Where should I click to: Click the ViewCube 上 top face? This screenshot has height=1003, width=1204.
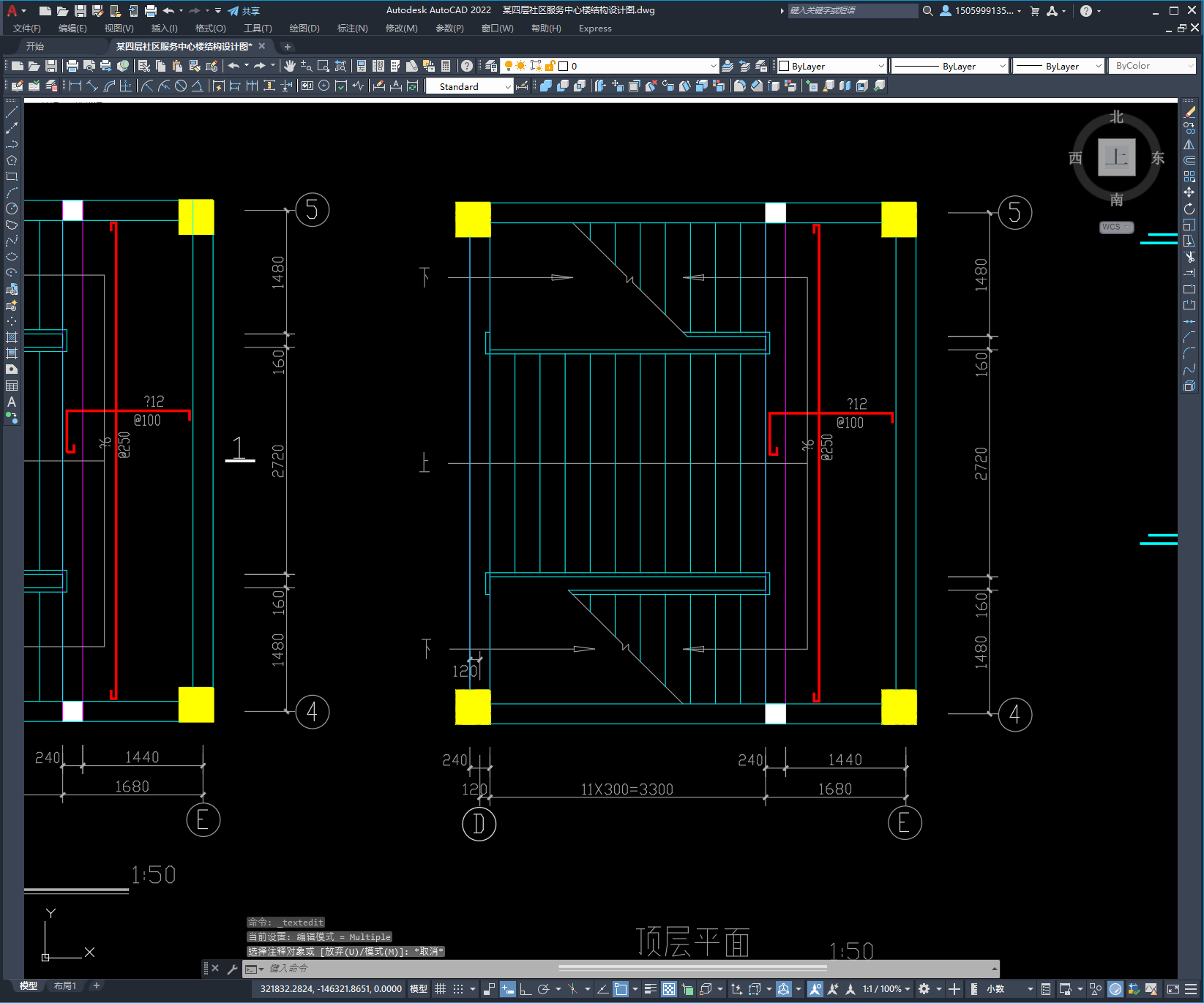pyautogui.click(x=1116, y=157)
